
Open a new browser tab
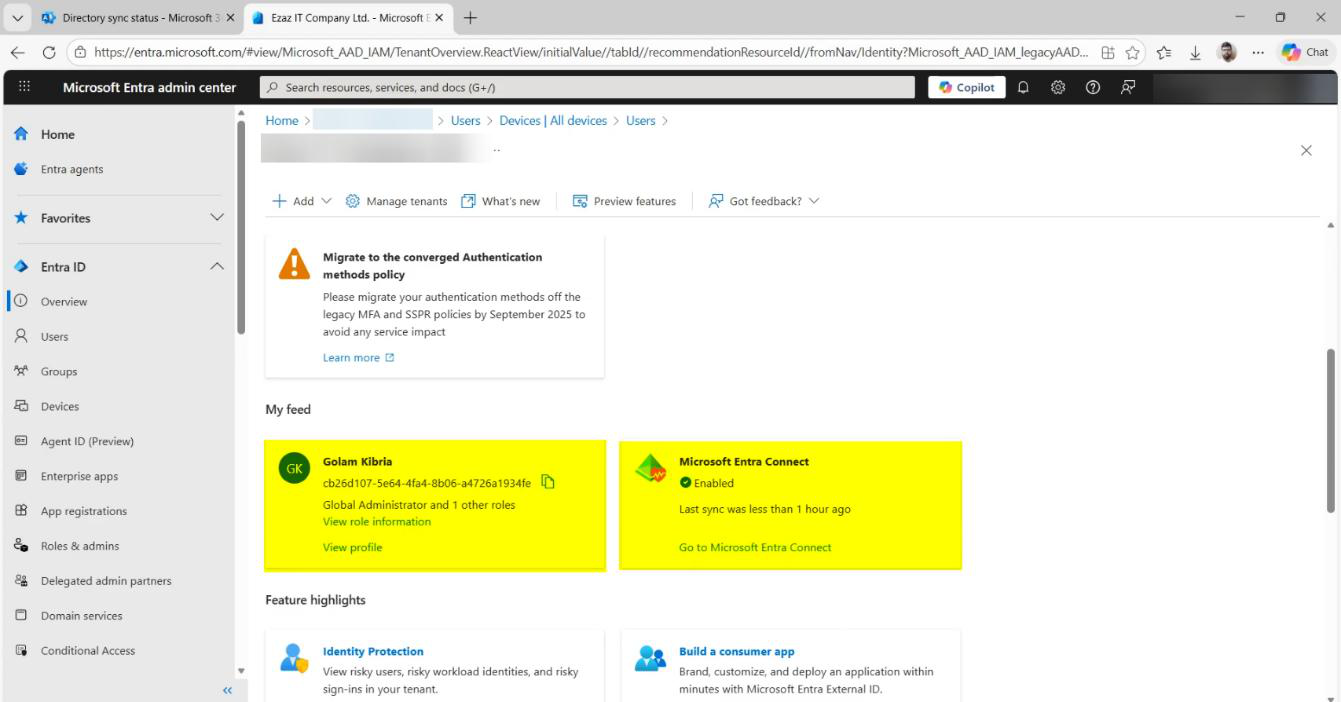click(471, 18)
